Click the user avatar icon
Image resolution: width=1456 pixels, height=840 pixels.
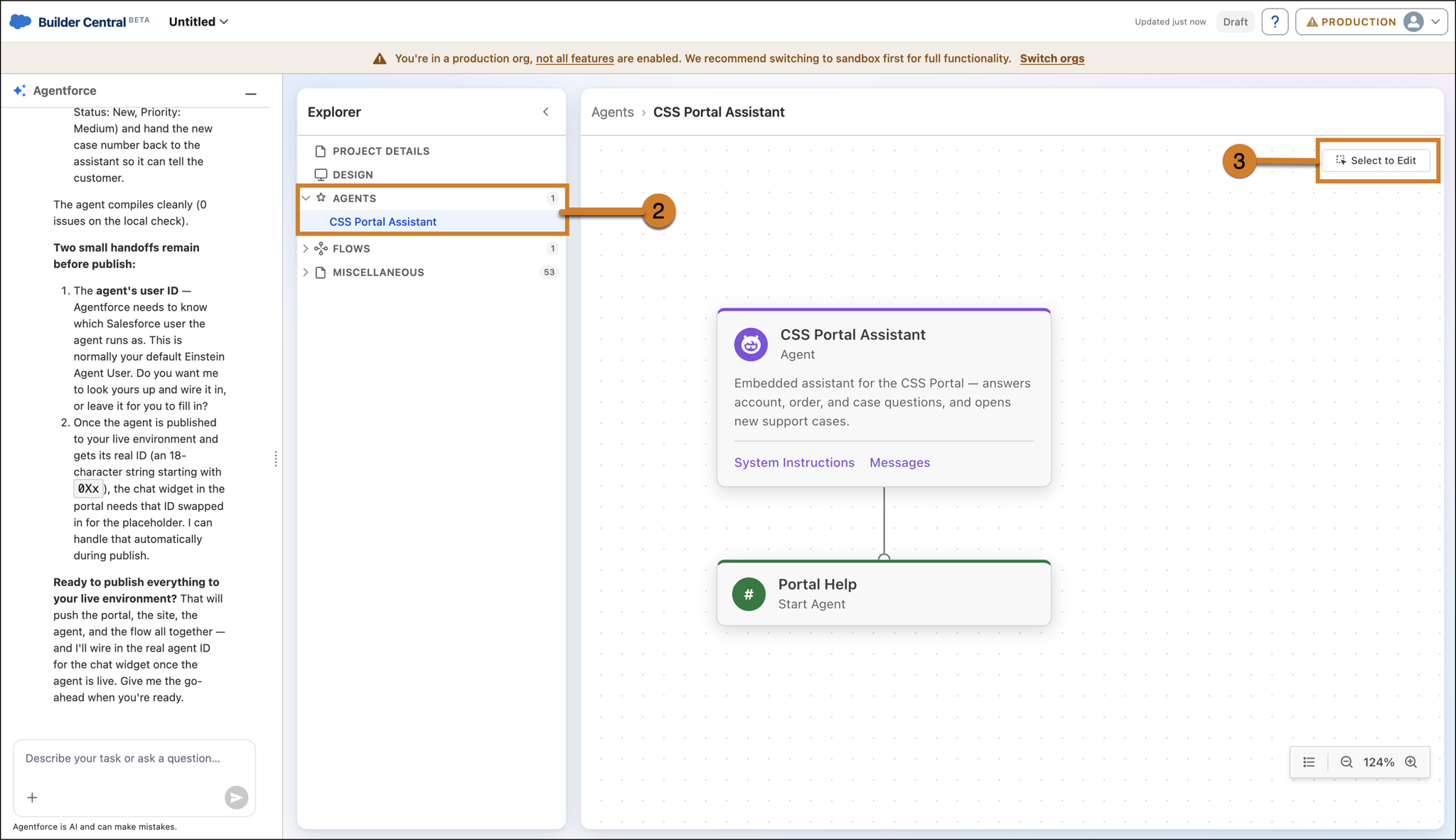[1413, 22]
